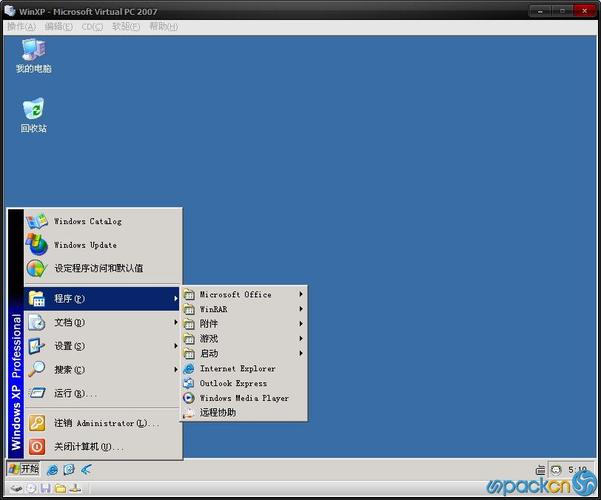Viewport: 601px width, 500px height.
Task: Open the CD(C) menu
Action: (x=91, y=27)
